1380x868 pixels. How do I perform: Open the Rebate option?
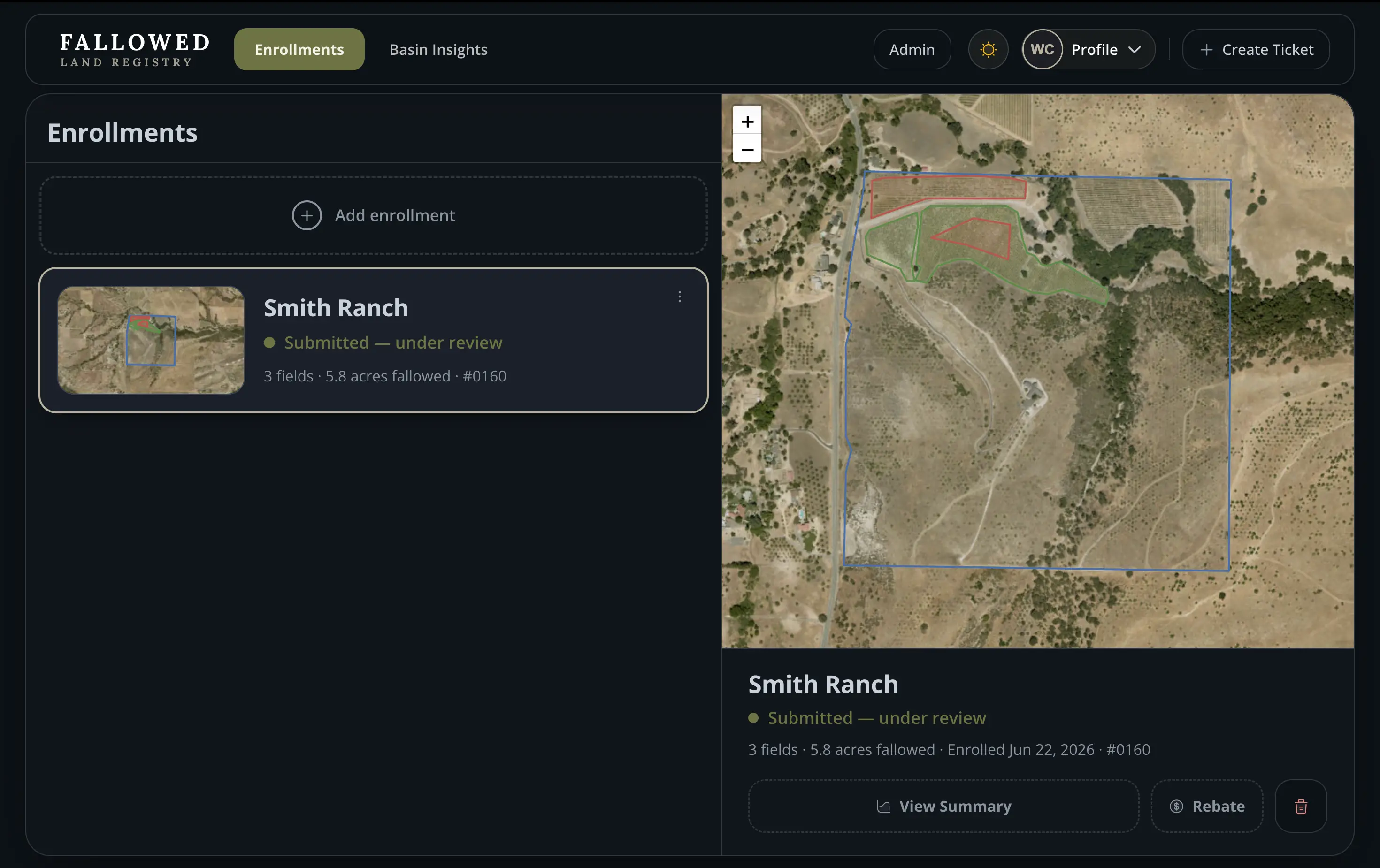click(1207, 806)
